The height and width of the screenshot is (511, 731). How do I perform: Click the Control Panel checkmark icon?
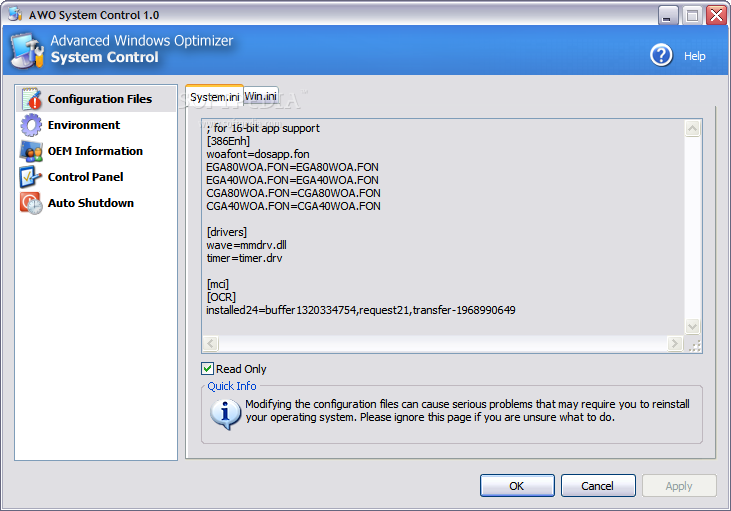(31, 177)
